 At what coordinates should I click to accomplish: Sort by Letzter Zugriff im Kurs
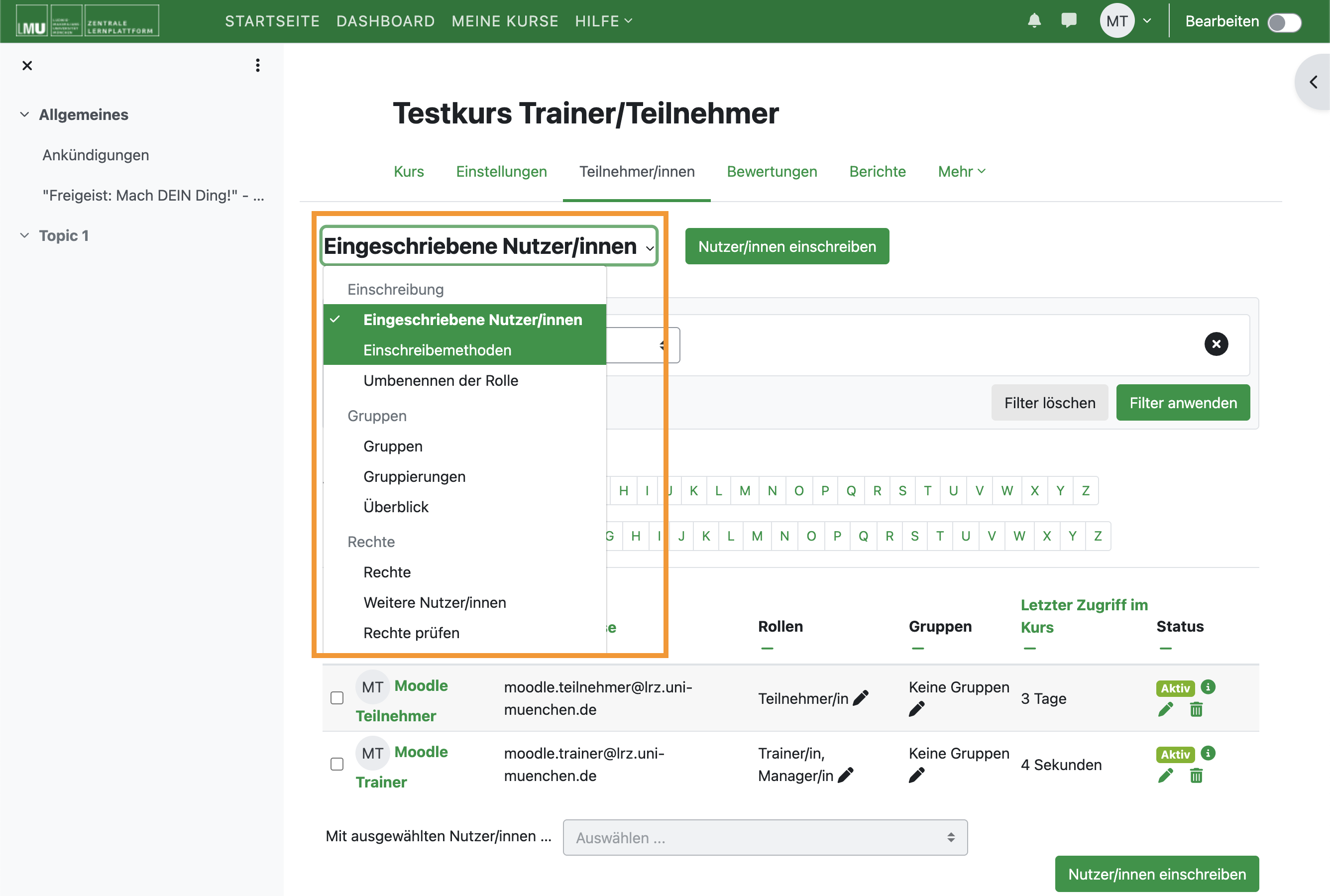click(x=1084, y=615)
